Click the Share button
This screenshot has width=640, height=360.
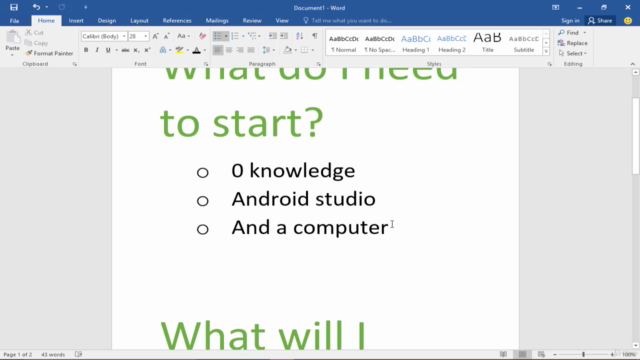tap(600, 20)
